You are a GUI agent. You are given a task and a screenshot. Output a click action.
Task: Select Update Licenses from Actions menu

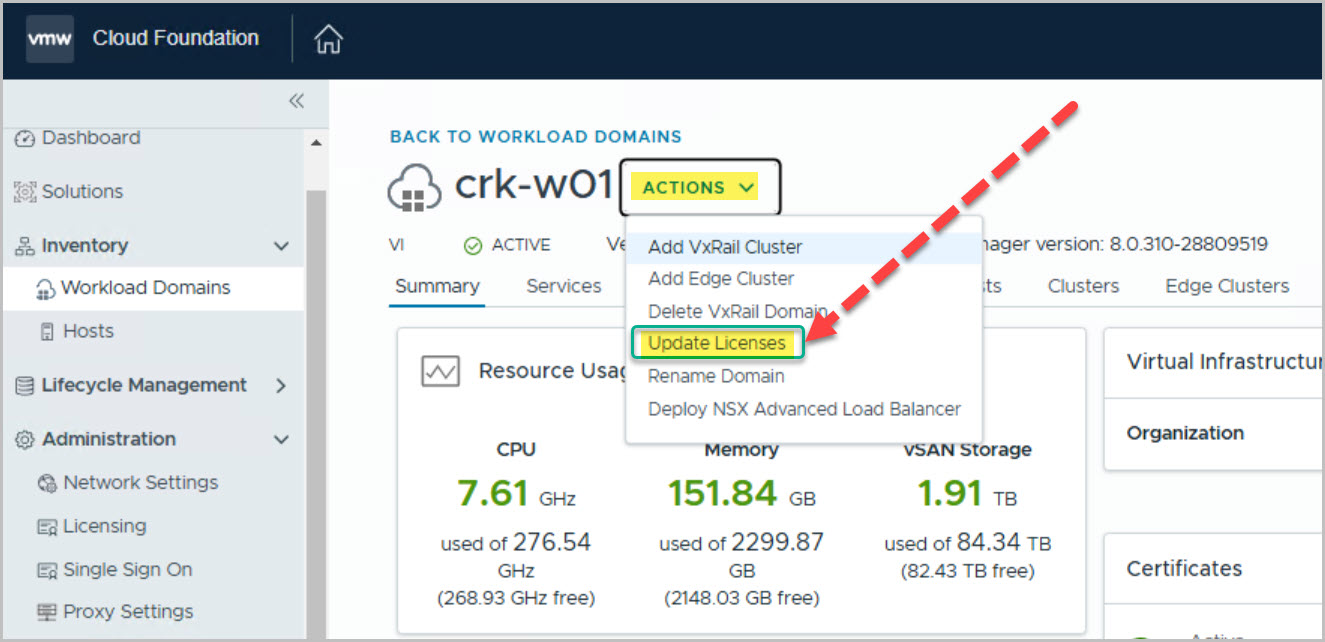click(x=716, y=343)
